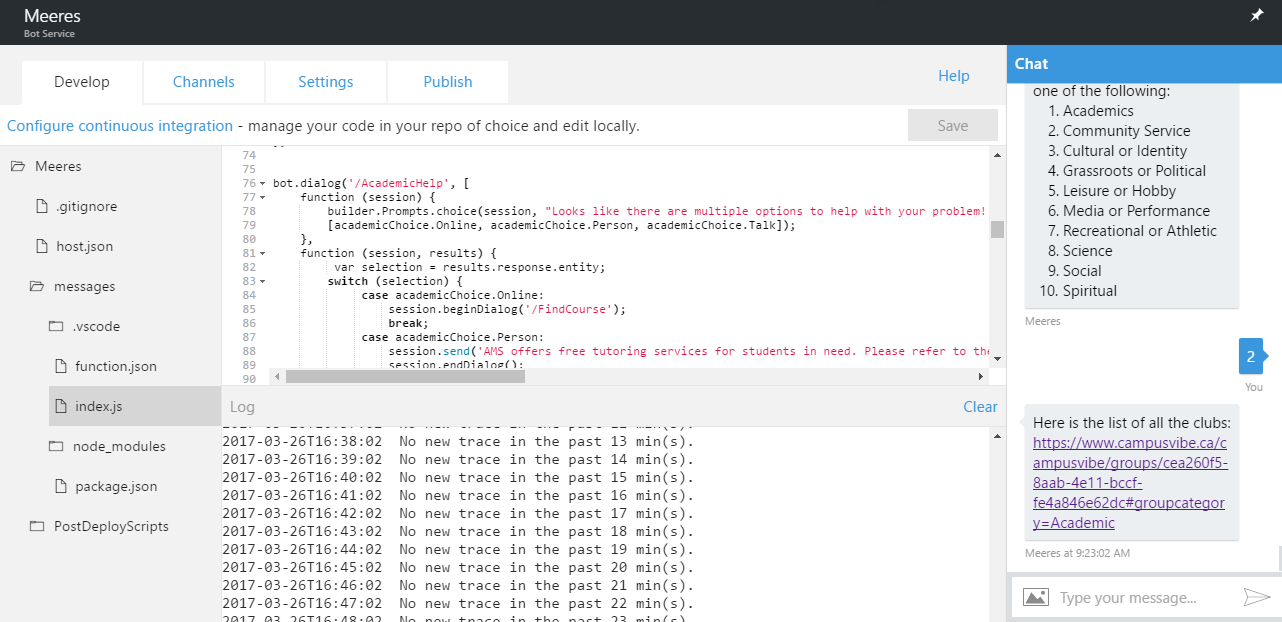This screenshot has height=622, width=1282.
Task: Click the pin icon in the header
Action: pyautogui.click(x=1257, y=15)
